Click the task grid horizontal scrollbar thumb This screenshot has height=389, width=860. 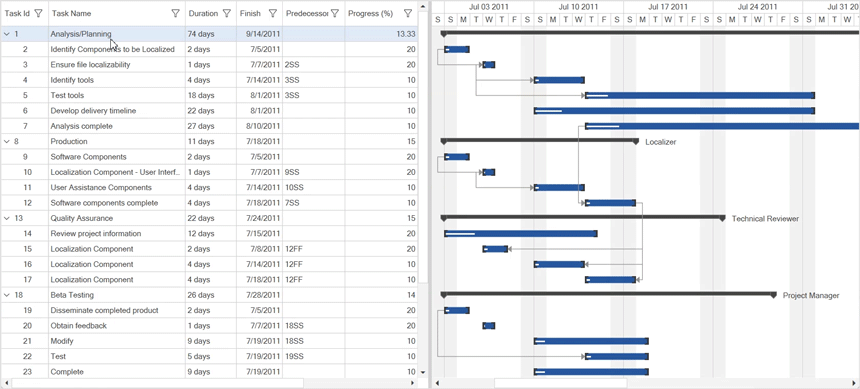157,383
